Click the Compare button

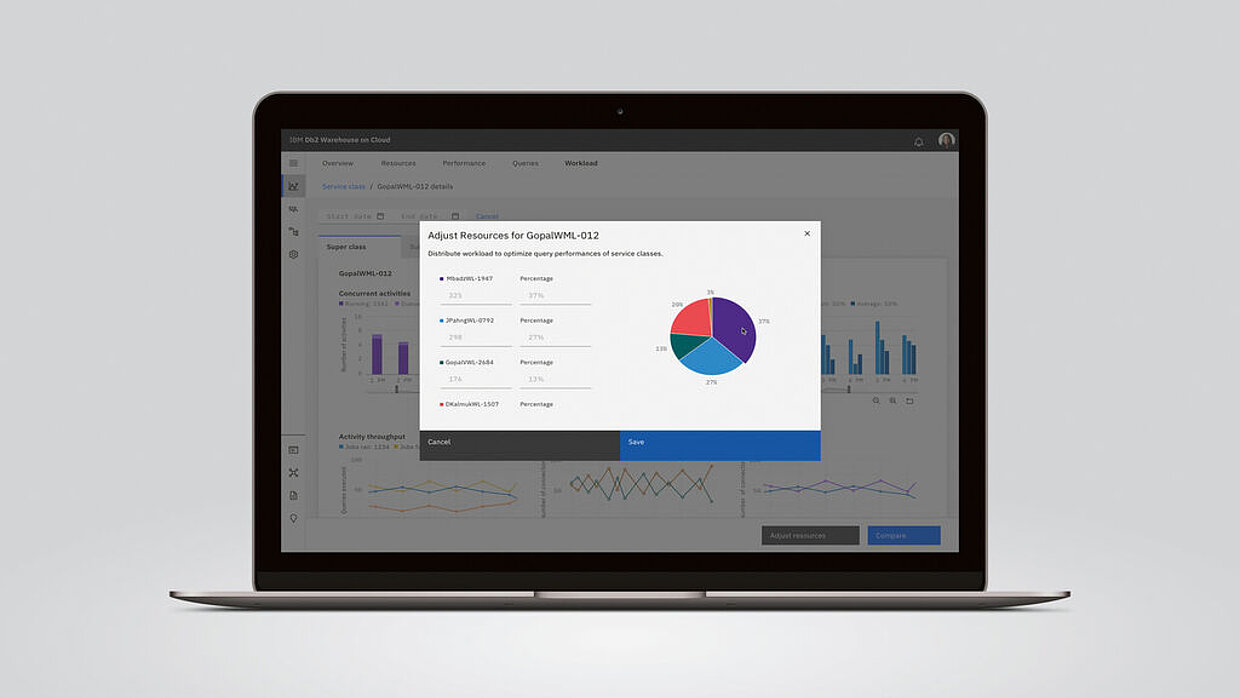[903, 535]
